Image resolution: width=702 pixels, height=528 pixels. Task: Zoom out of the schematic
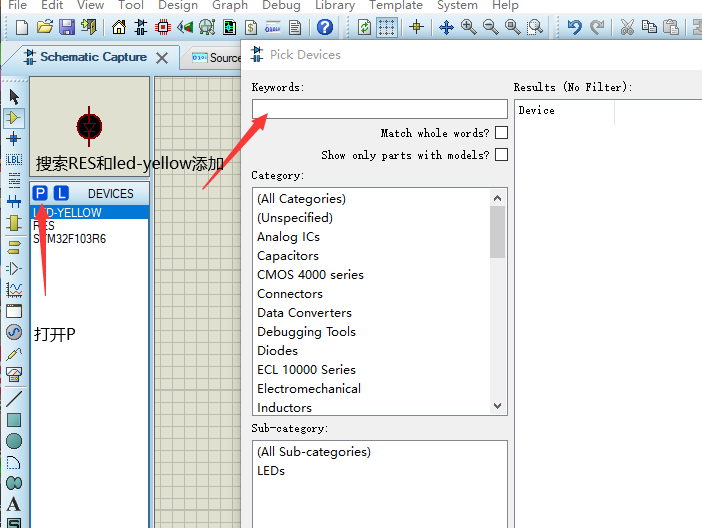[x=490, y=27]
